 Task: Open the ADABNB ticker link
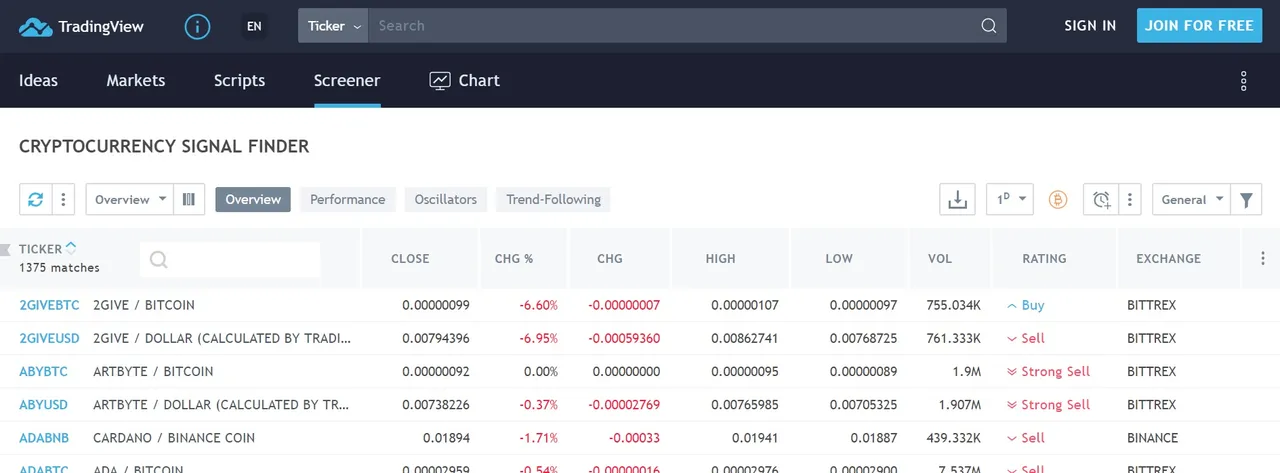[46, 437]
